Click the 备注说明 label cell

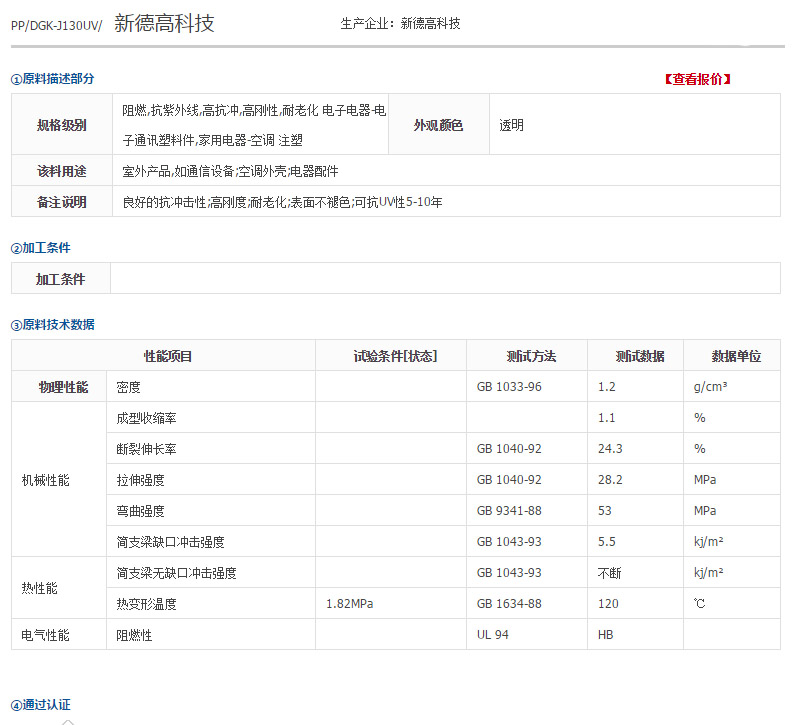tap(62, 202)
